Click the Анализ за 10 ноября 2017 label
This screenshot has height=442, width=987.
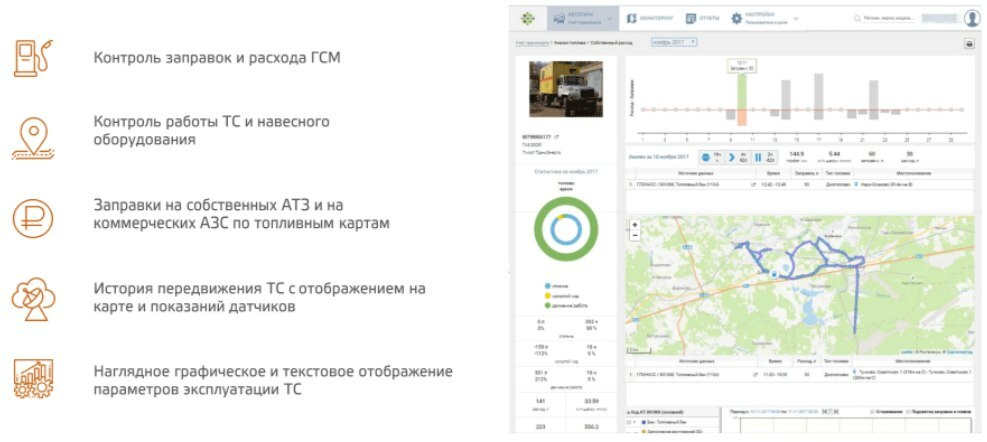659,157
